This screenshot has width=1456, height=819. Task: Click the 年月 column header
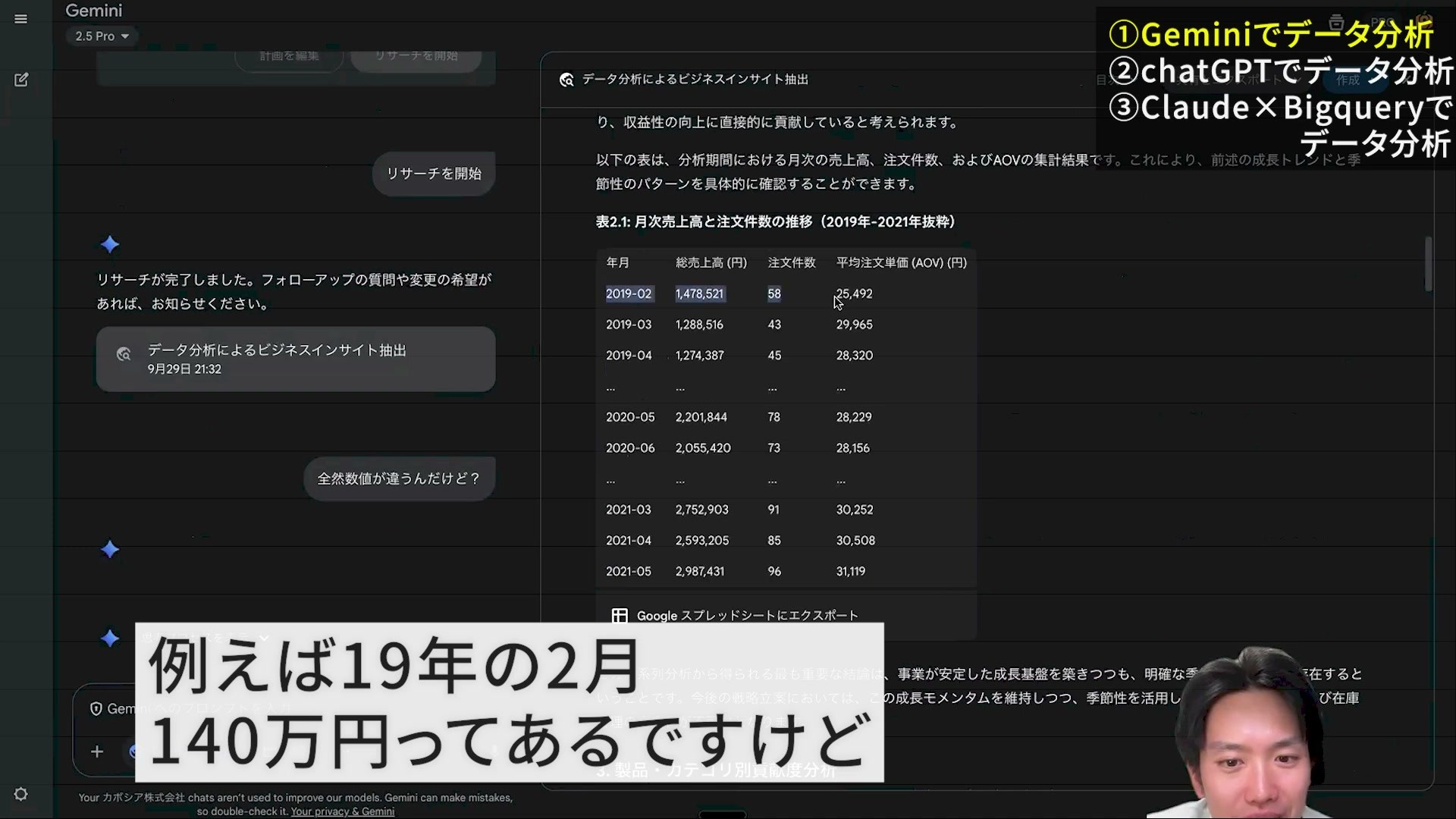coord(617,262)
